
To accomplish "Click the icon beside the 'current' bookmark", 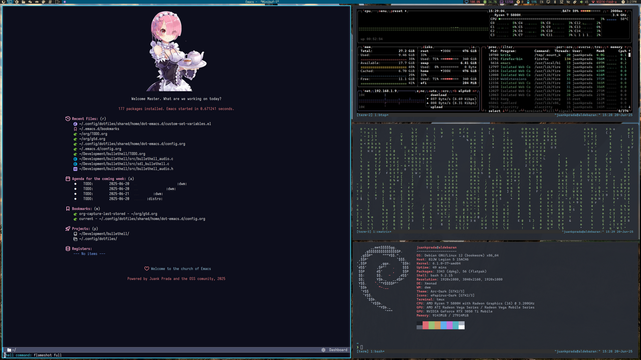I will (x=75, y=219).
